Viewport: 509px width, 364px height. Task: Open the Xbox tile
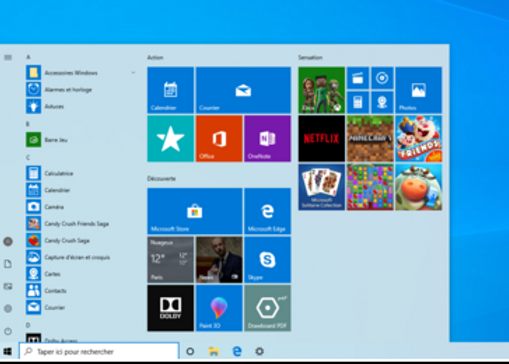click(x=321, y=90)
